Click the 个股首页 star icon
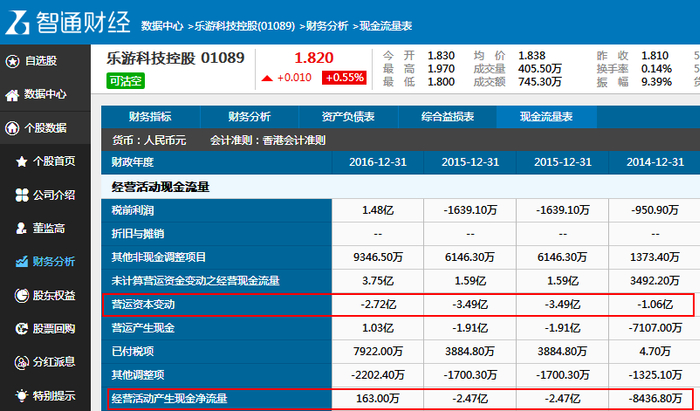 click(21, 162)
